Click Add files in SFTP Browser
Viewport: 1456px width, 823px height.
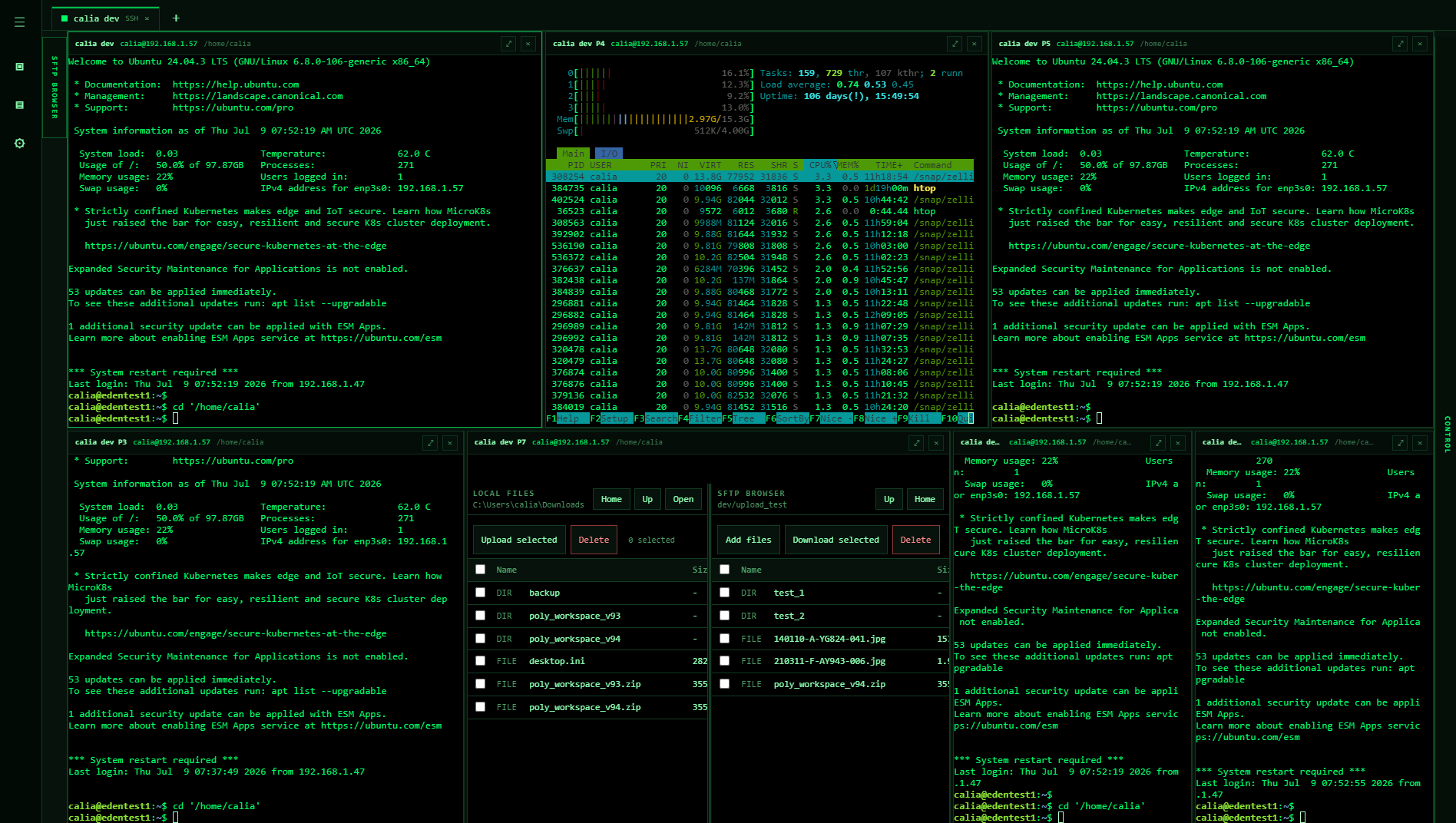point(749,540)
